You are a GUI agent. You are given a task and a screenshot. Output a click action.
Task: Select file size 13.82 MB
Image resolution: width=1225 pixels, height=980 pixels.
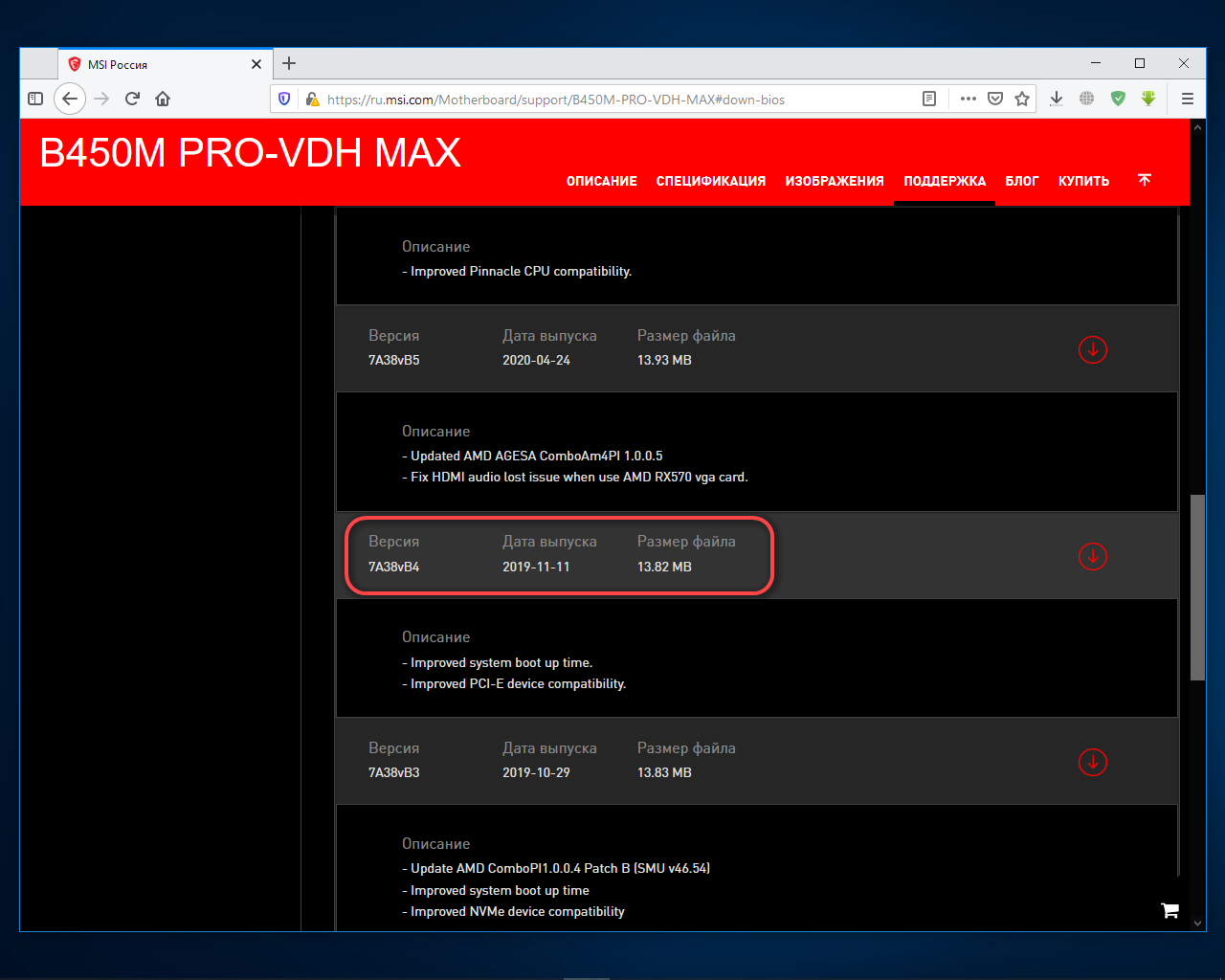click(664, 567)
